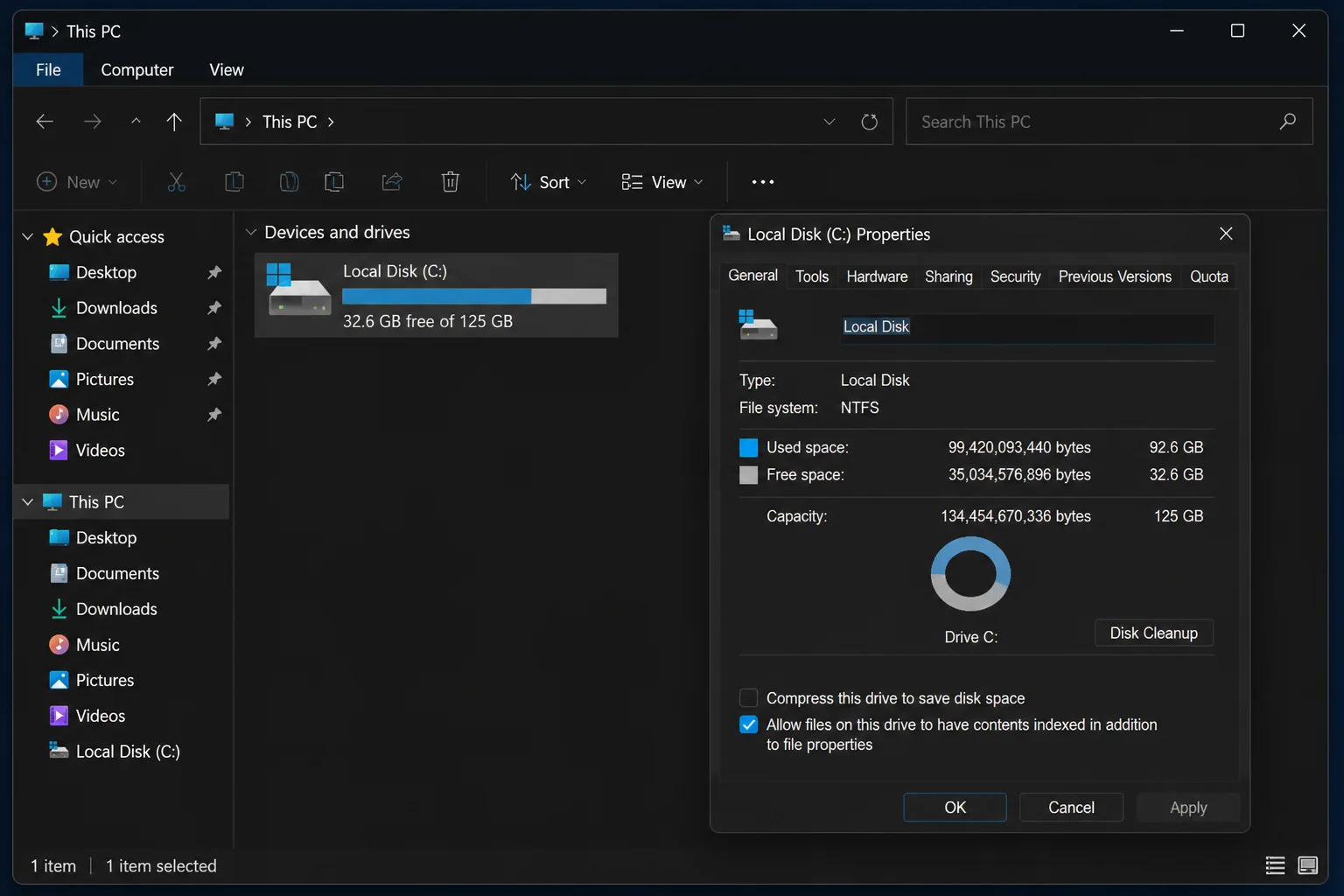Confirm with the OK button
Screen dimensions: 1344x896
click(955, 807)
